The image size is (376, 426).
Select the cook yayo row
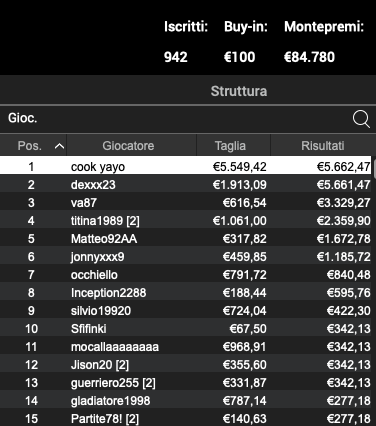click(185, 166)
